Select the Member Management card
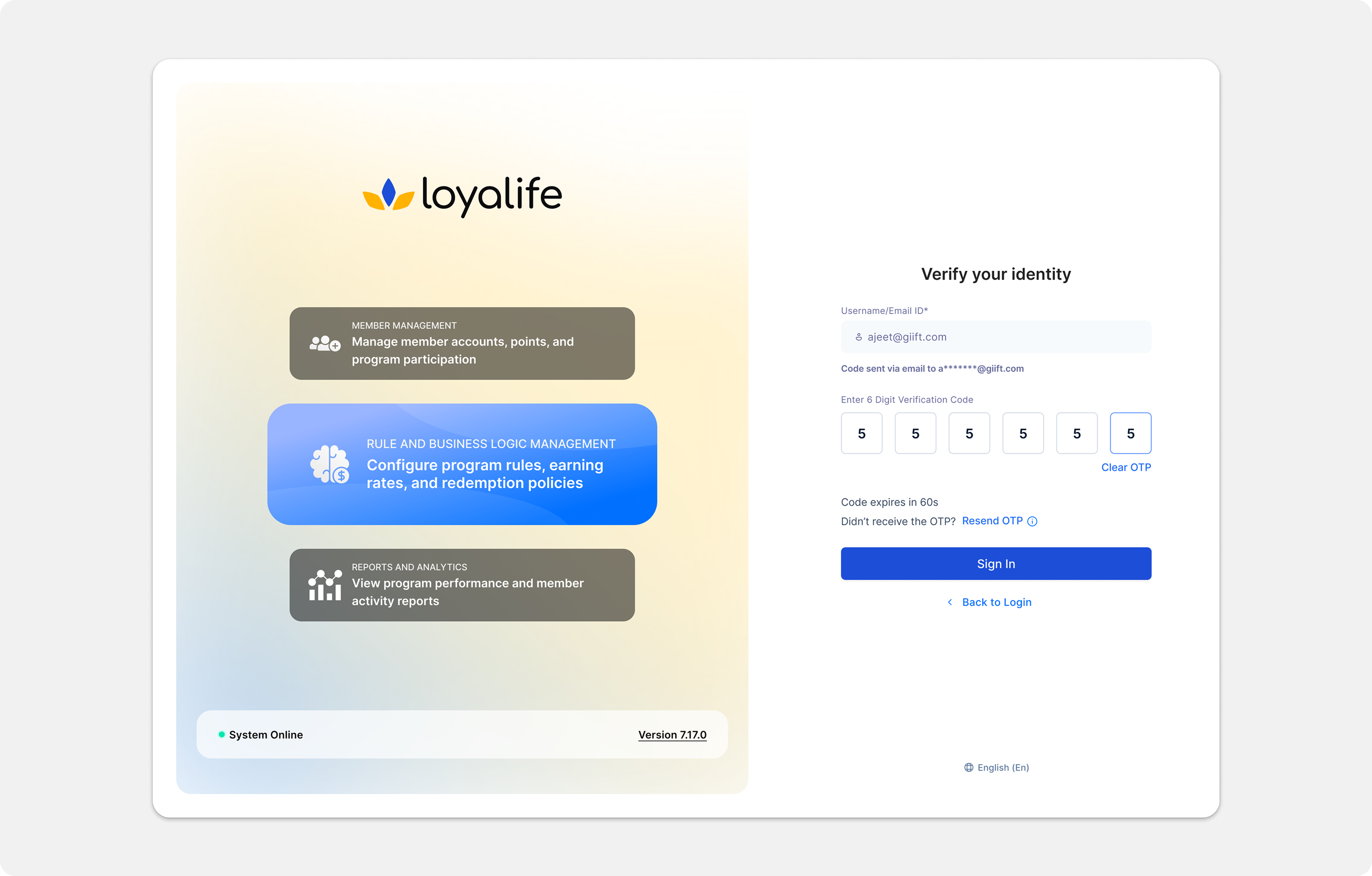The height and width of the screenshot is (876, 1372). tap(461, 344)
